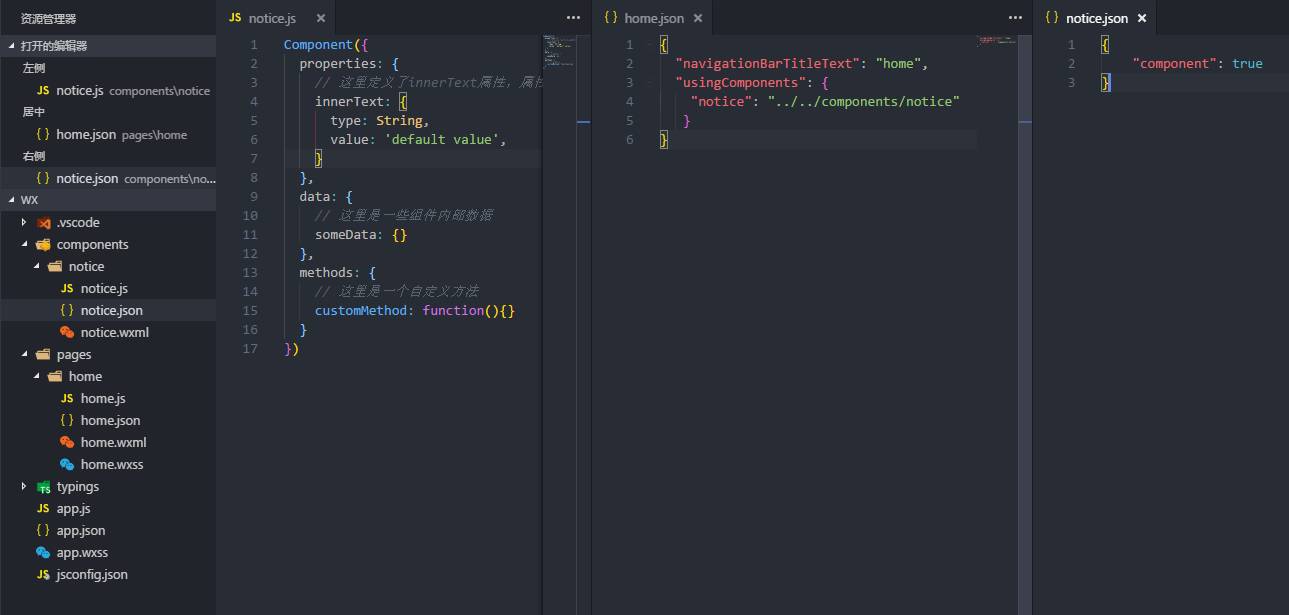This screenshot has width=1289, height=615.
Task: Click the components folder icon
Action: pos(43,244)
